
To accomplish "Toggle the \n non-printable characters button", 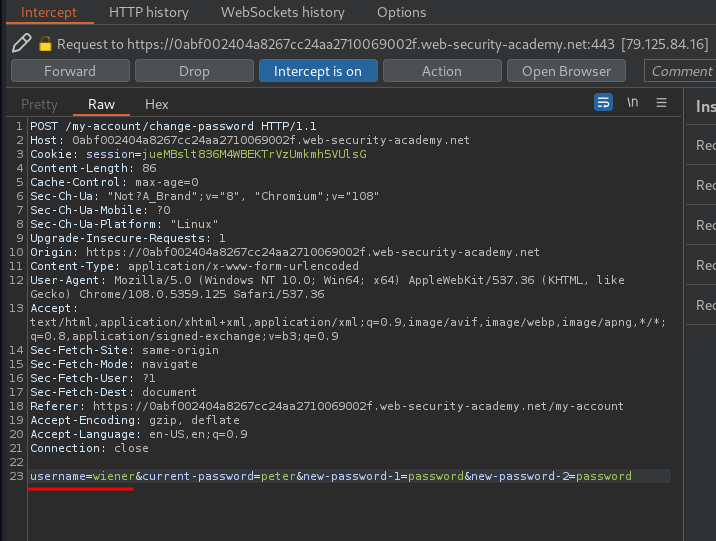I will pyautogui.click(x=632, y=102).
